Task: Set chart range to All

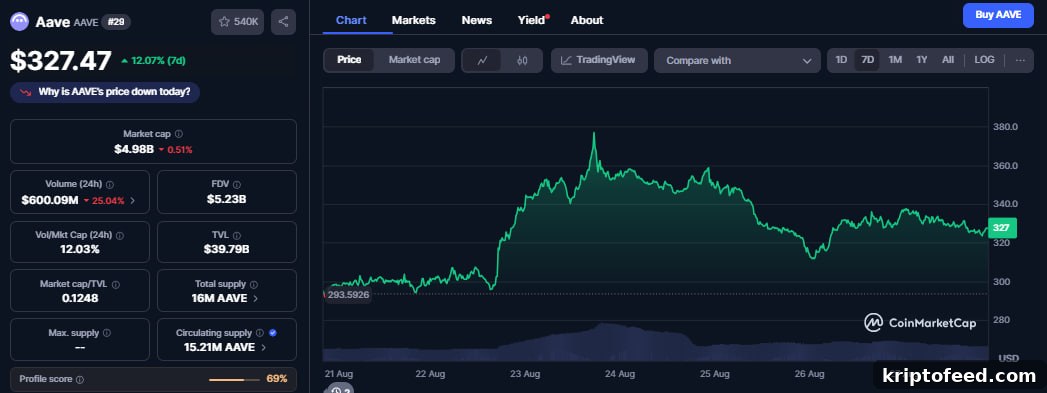Action: click(x=948, y=60)
